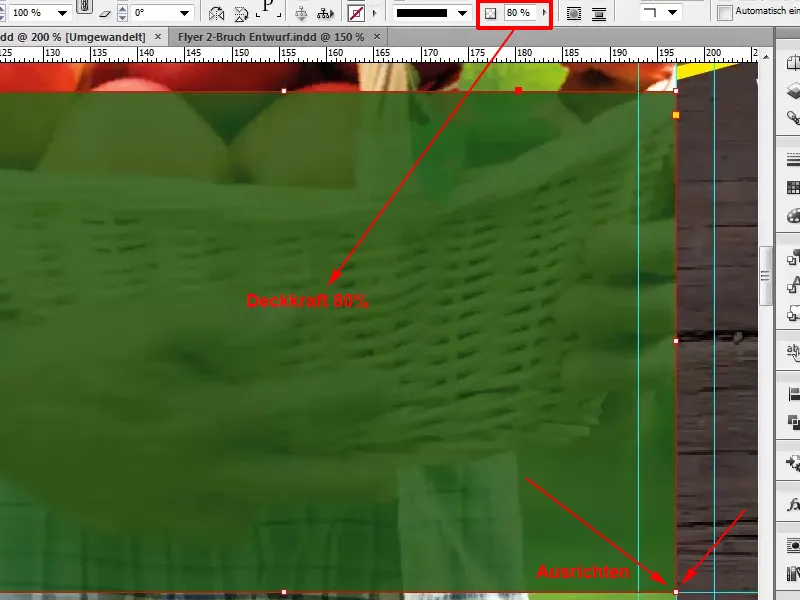
Task: Click the yellow live corners handle on frame
Action: (676, 115)
